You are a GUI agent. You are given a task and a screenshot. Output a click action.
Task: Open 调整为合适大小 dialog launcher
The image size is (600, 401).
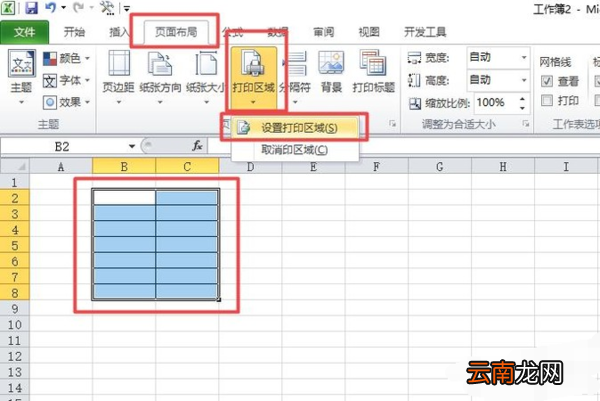click(526, 124)
